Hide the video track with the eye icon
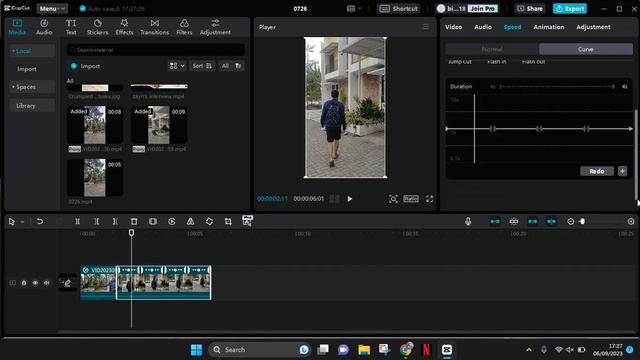 (x=35, y=282)
